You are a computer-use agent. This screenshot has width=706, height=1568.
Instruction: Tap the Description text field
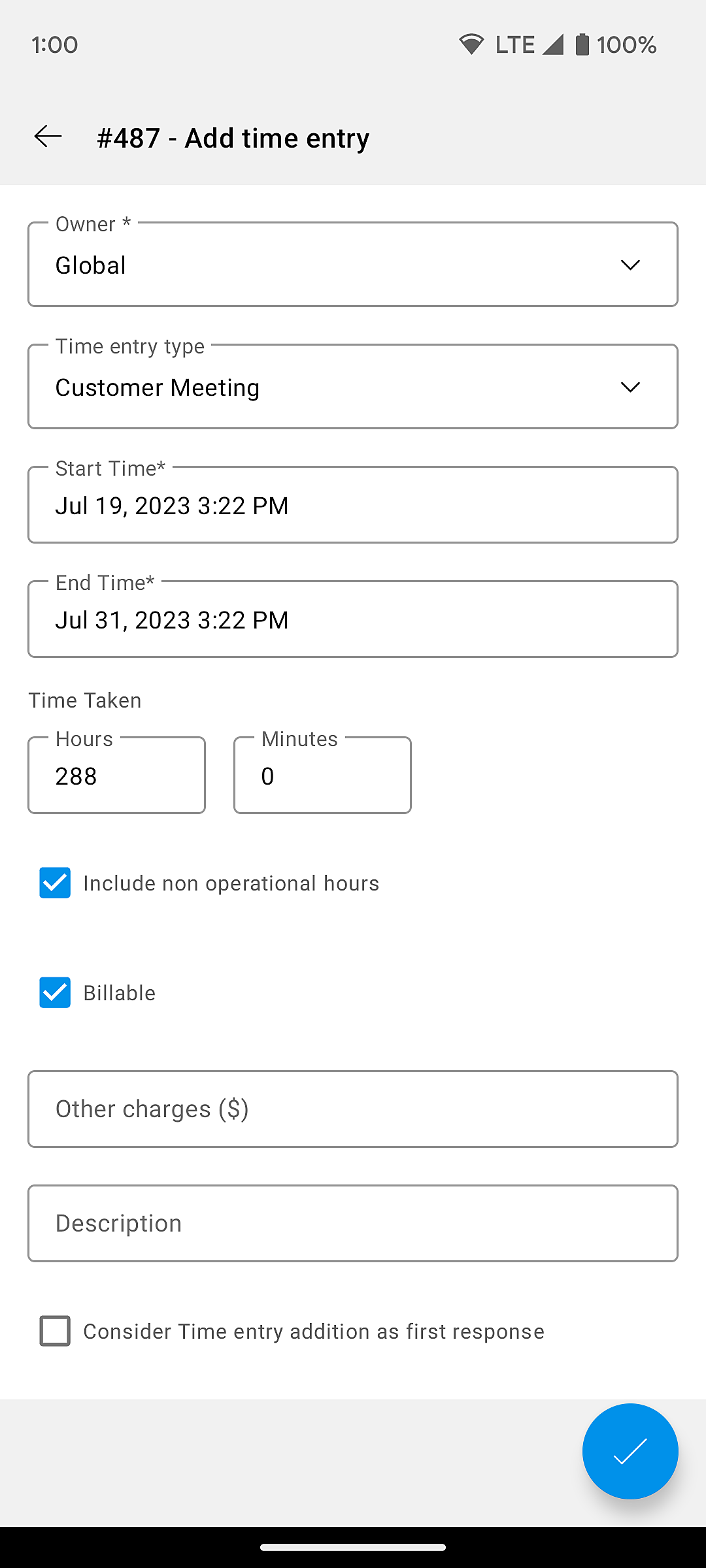352,1223
